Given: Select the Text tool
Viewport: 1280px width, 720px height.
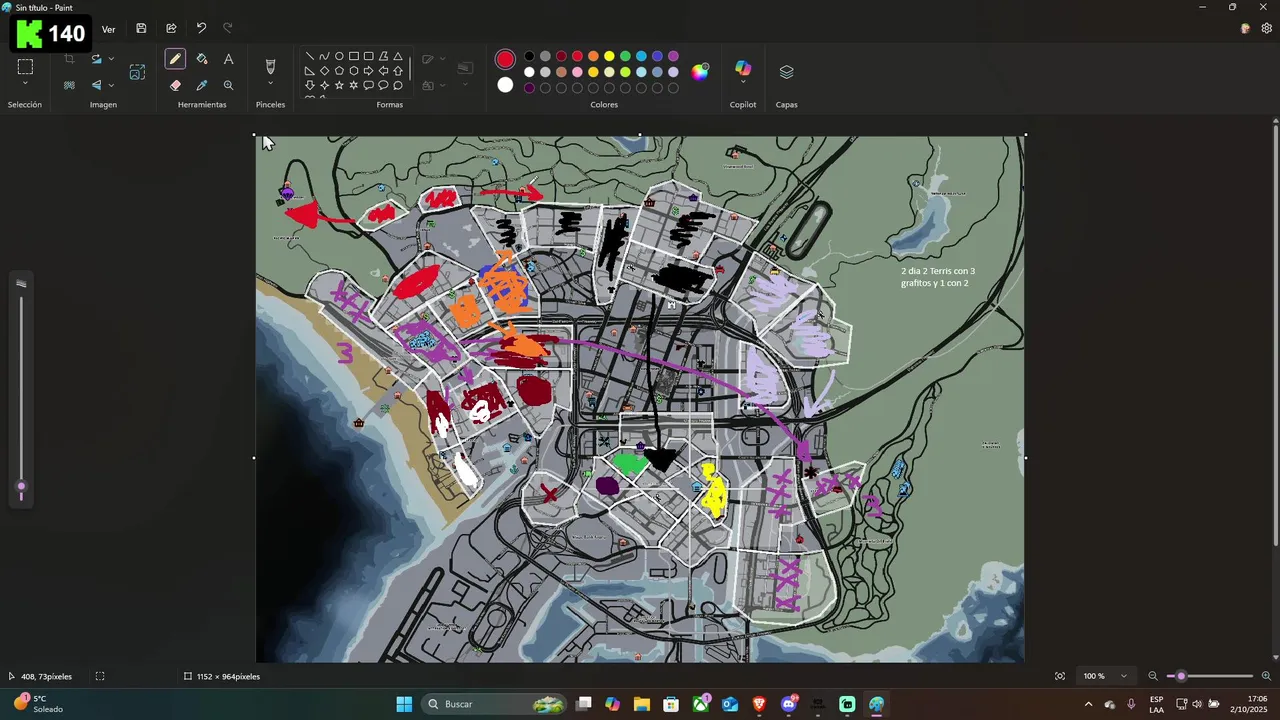Looking at the screenshot, I should coord(228,59).
